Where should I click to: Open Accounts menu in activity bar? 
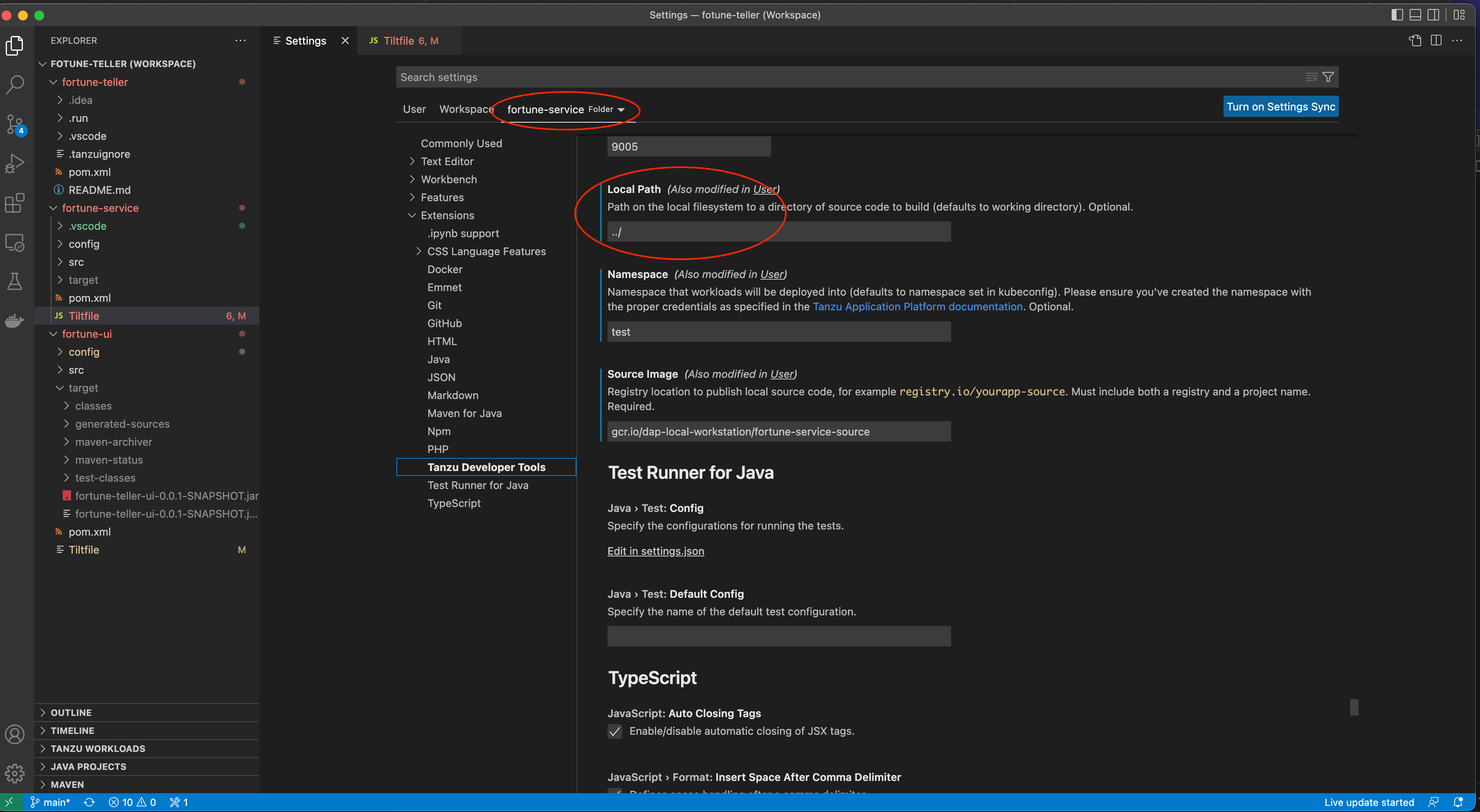15,734
